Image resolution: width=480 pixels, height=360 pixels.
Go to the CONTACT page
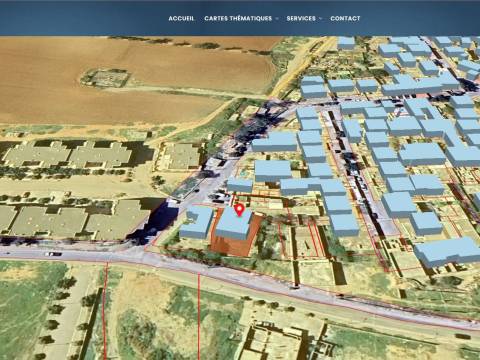[x=345, y=19]
